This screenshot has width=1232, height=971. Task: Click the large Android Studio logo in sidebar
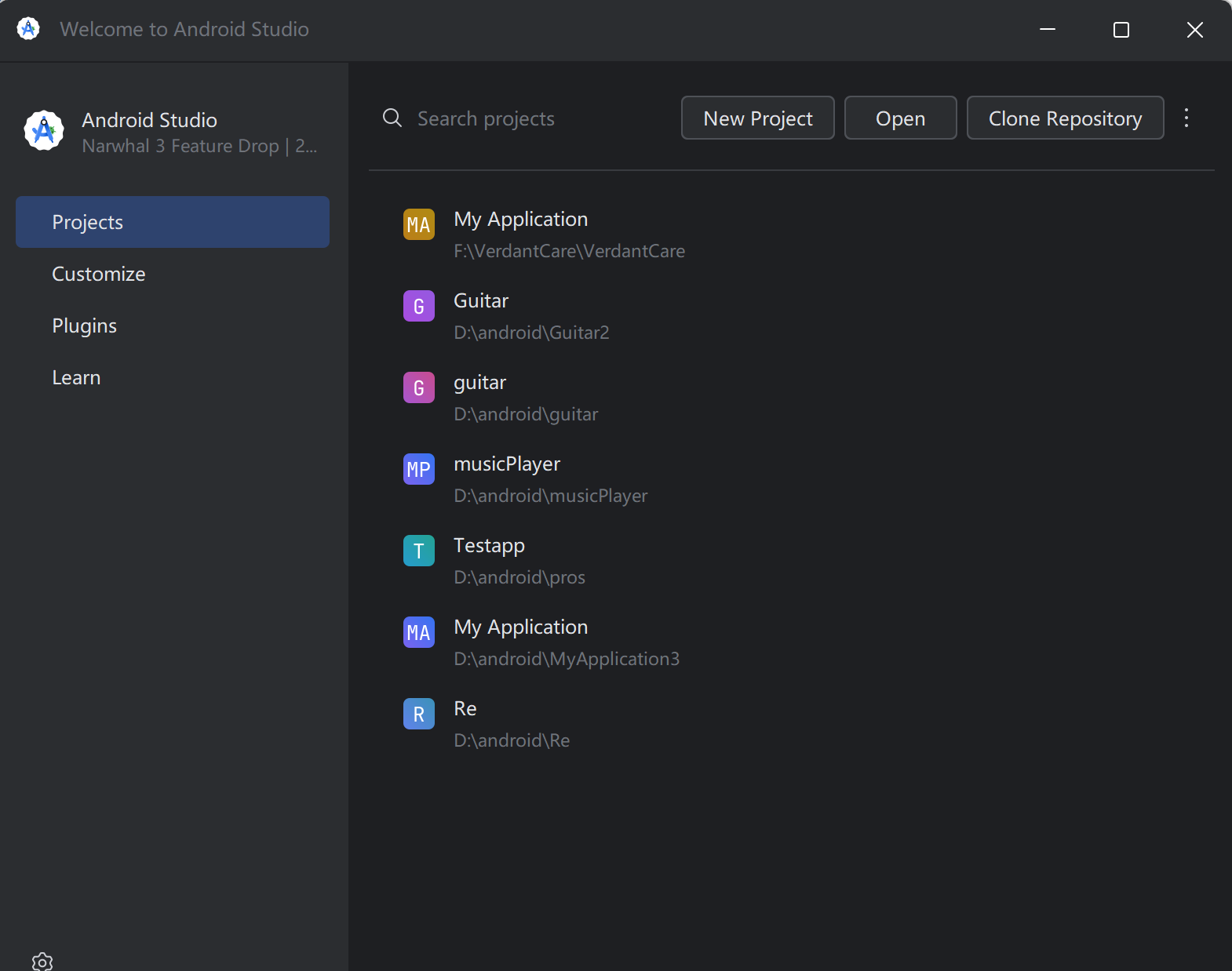pos(44,130)
